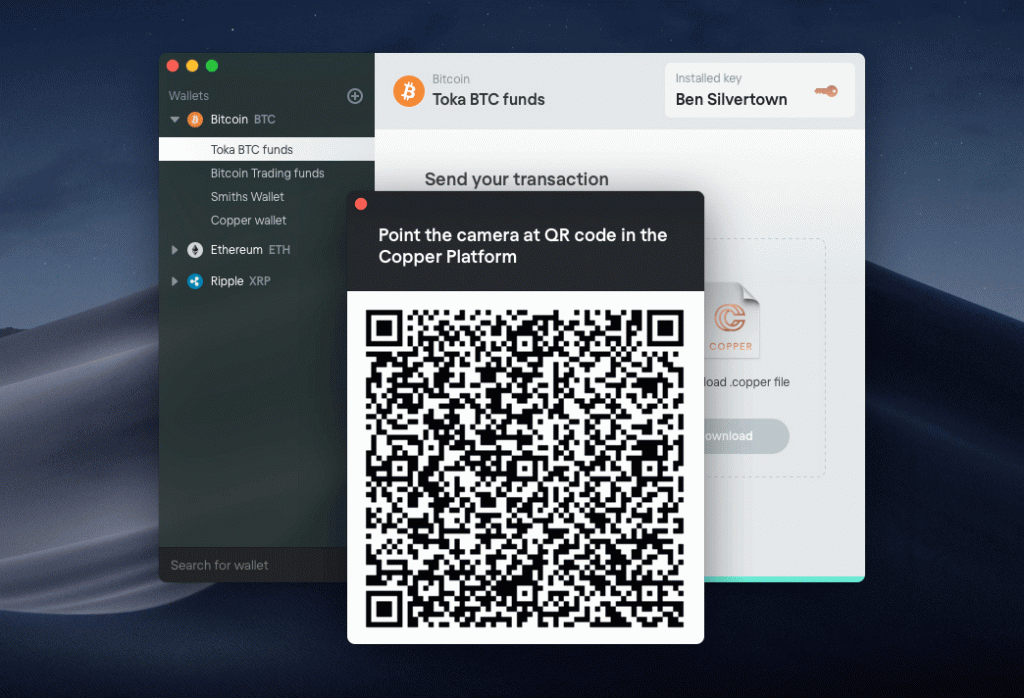Select Toka BTC funds wallet
Image resolution: width=1024 pixels, height=698 pixels.
click(x=252, y=150)
